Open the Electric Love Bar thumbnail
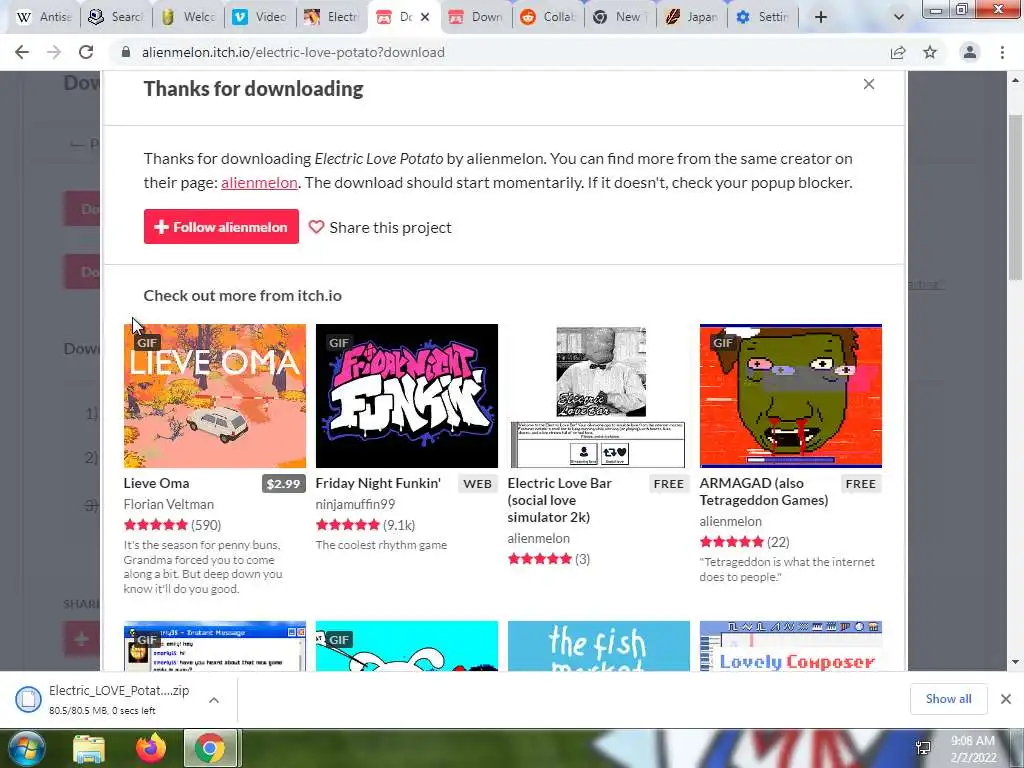 coord(599,396)
